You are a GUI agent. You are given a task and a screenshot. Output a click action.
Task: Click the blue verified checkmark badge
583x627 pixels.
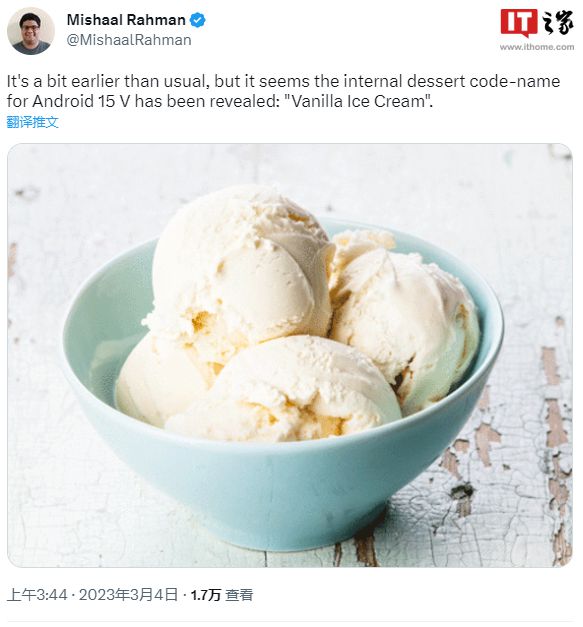coord(198,20)
